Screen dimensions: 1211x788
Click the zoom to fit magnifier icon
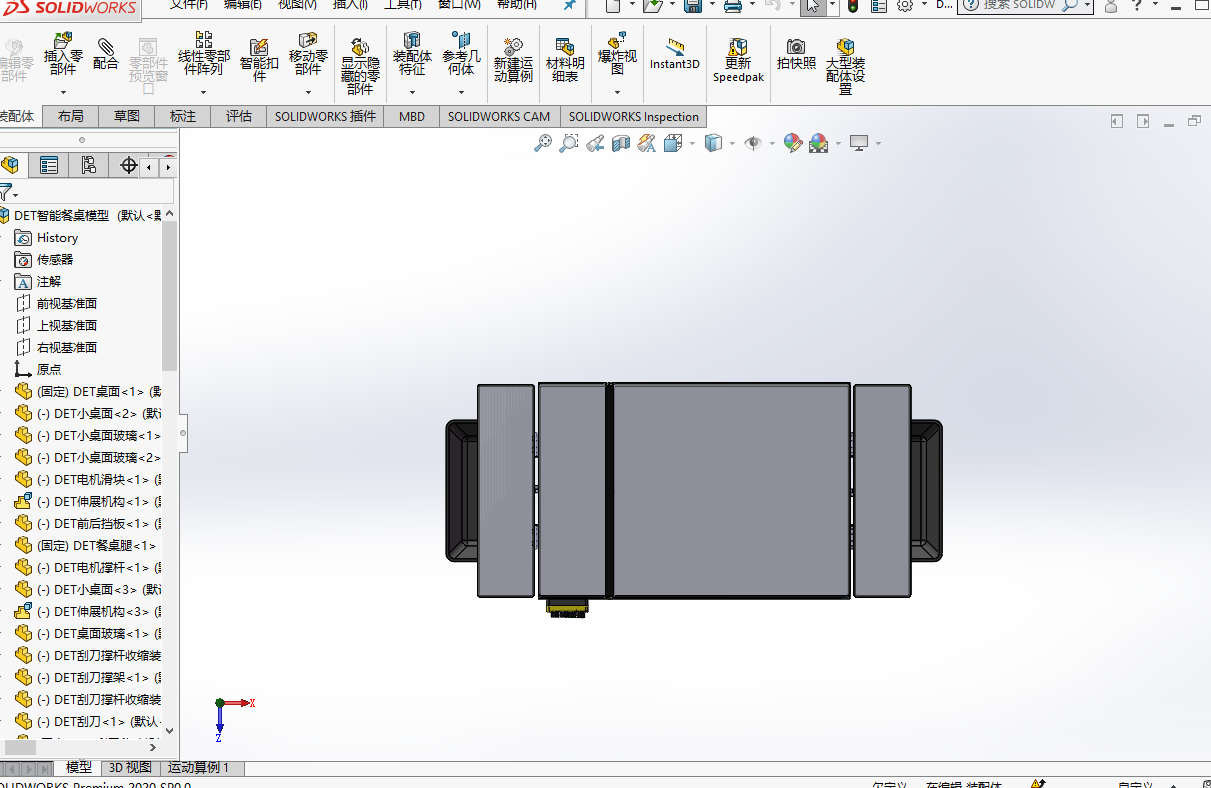point(543,143)
